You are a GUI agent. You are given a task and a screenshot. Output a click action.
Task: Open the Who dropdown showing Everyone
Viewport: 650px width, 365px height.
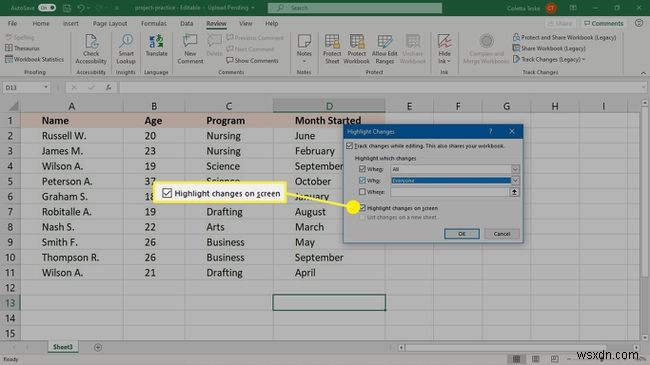(x=514, y=180)
